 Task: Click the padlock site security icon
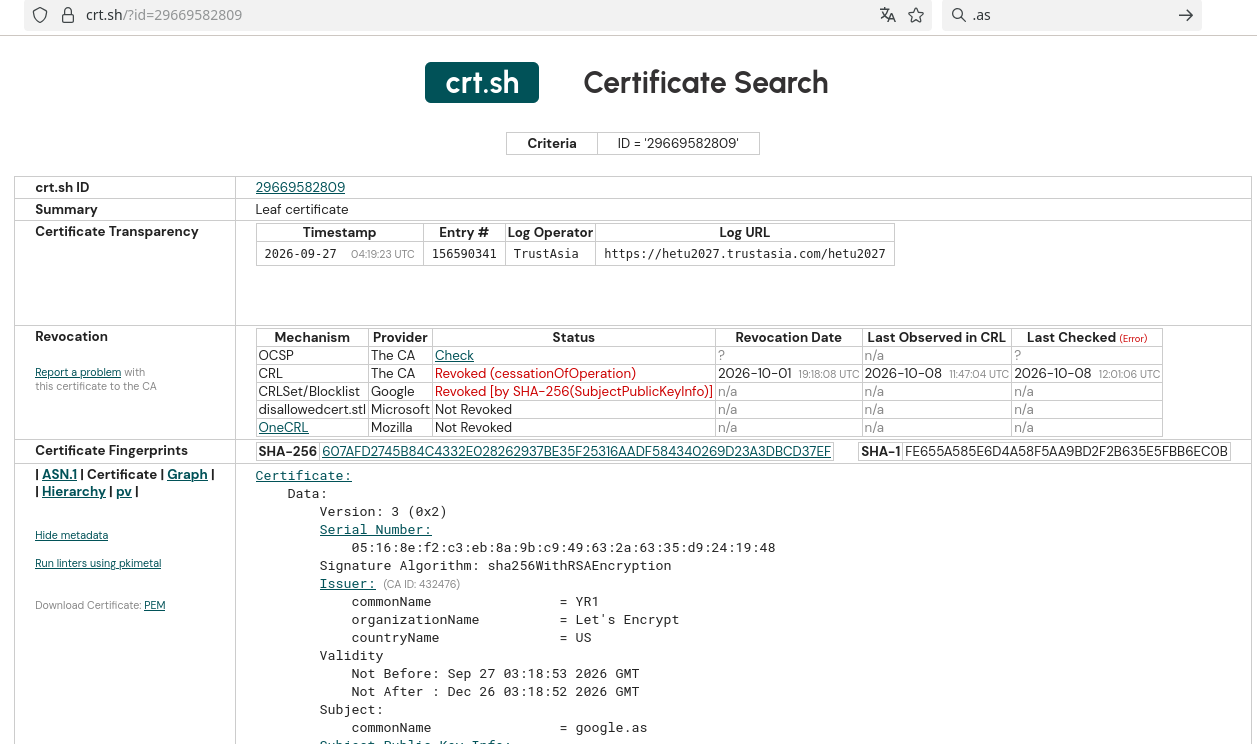click(68, 15)
